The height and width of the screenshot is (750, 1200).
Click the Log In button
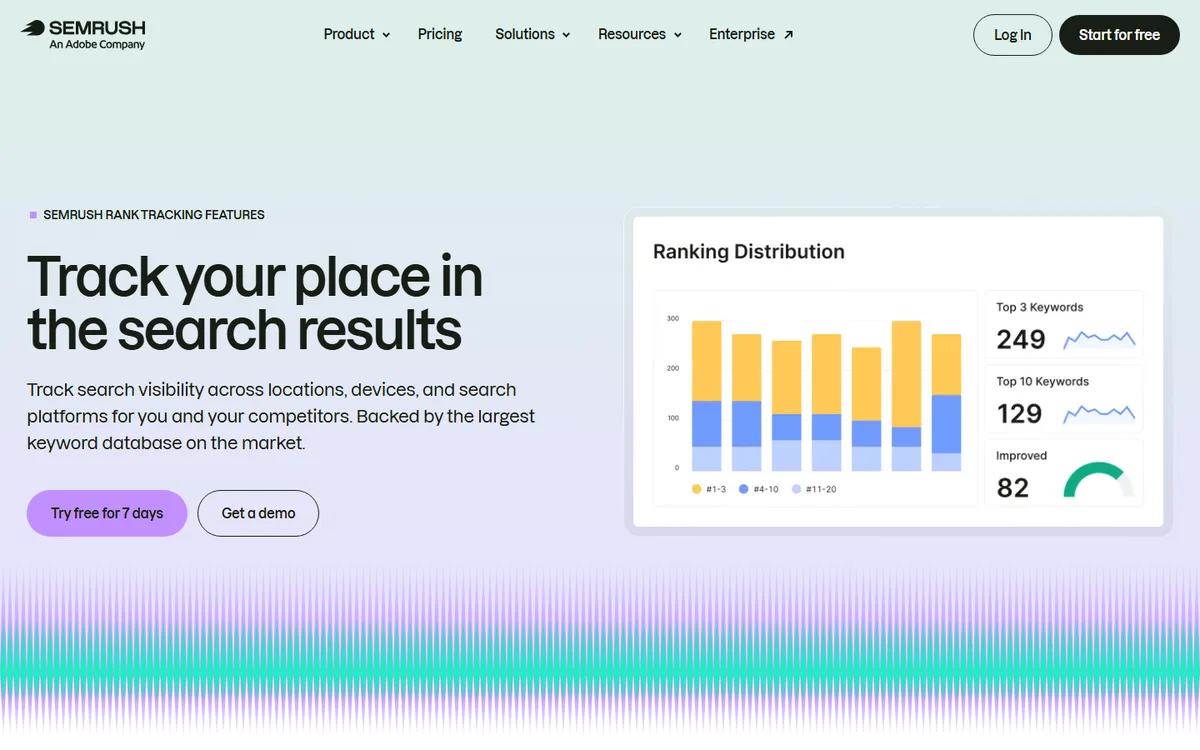pos(1012,35)
